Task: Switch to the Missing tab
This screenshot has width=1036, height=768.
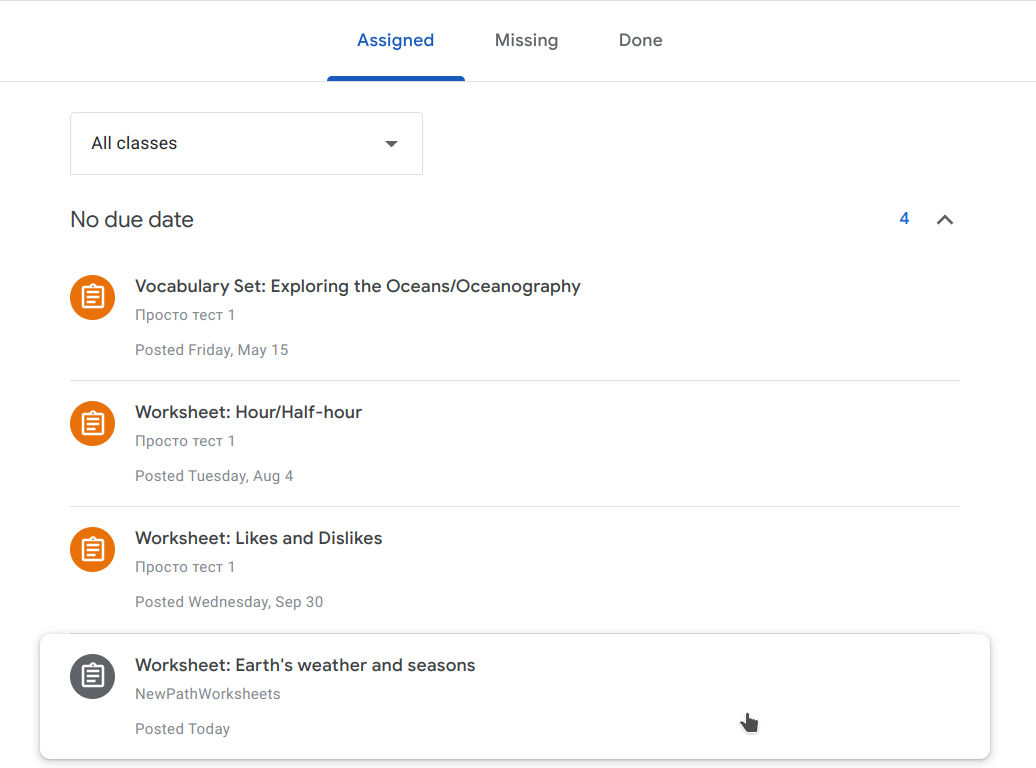Action: click(527, 40)
